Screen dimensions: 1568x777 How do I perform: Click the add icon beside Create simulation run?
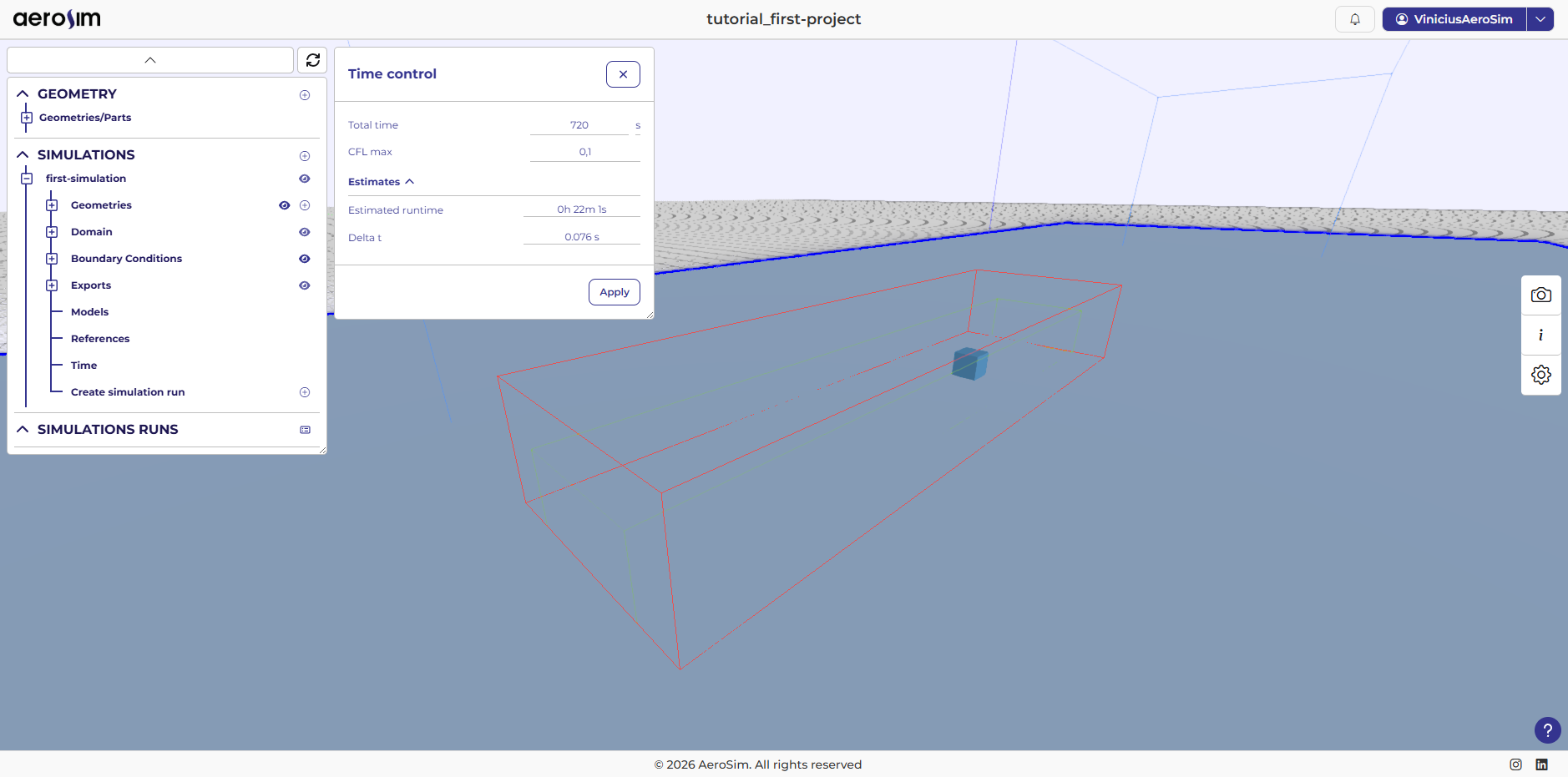305,392
